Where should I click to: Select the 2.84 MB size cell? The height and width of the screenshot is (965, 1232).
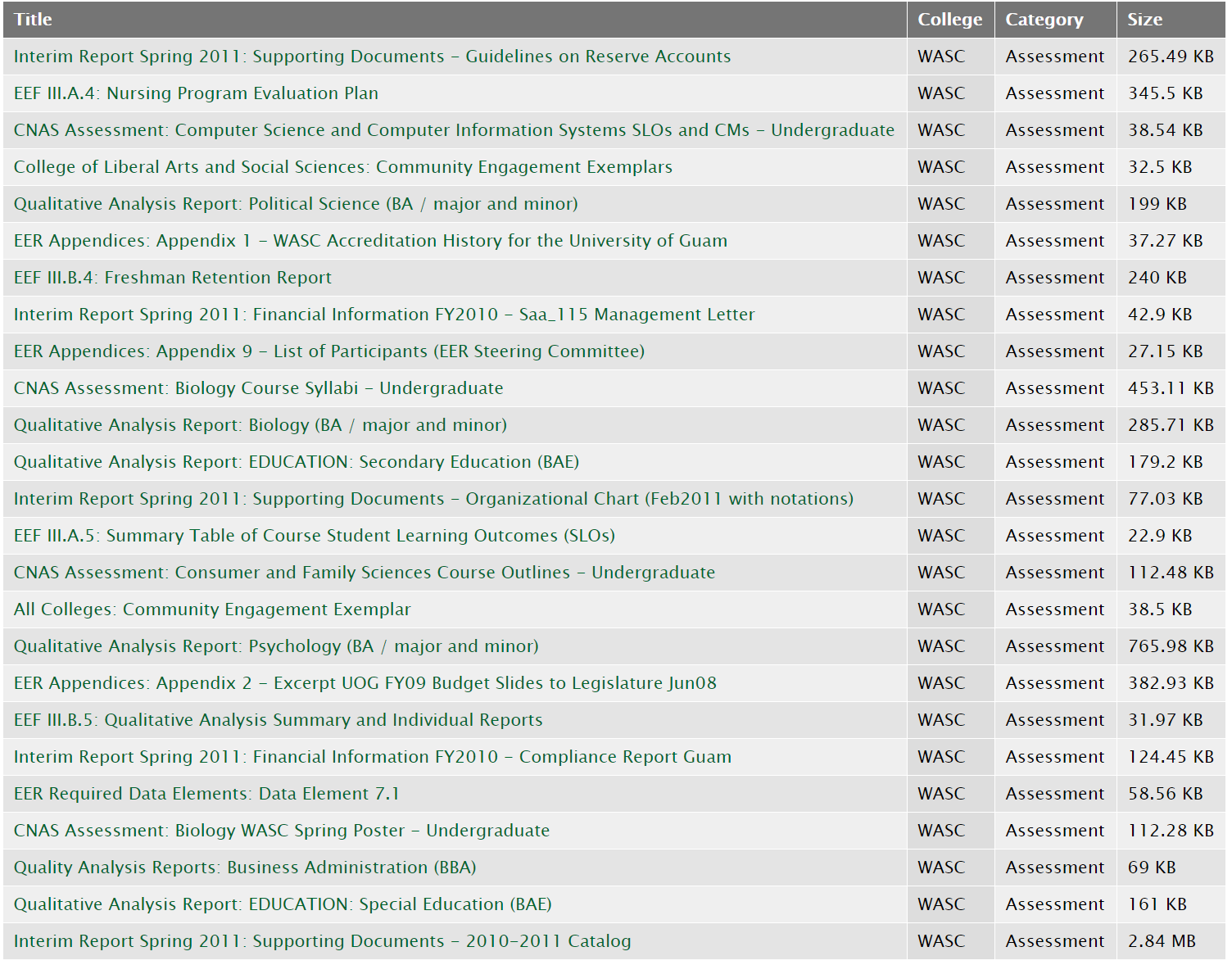(x=1171, y=941)
